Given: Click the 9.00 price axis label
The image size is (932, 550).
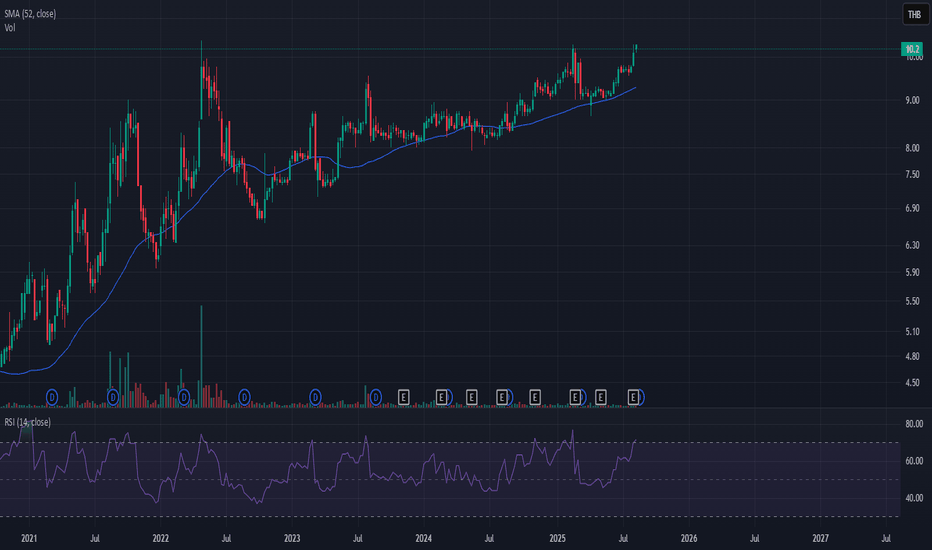Looking at the screenshot, I should [x=912, y=100].
